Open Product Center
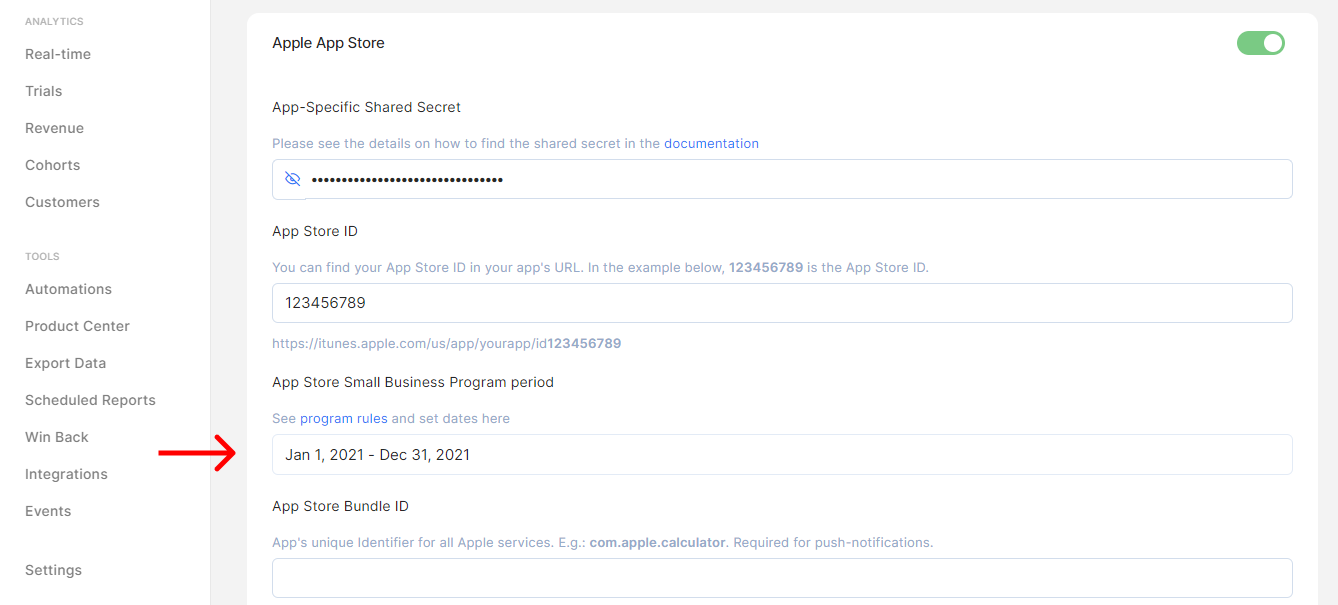Image resolution: width=1338 pixels, height=605 pixels. pyautogui.click(x=77, y=326)
